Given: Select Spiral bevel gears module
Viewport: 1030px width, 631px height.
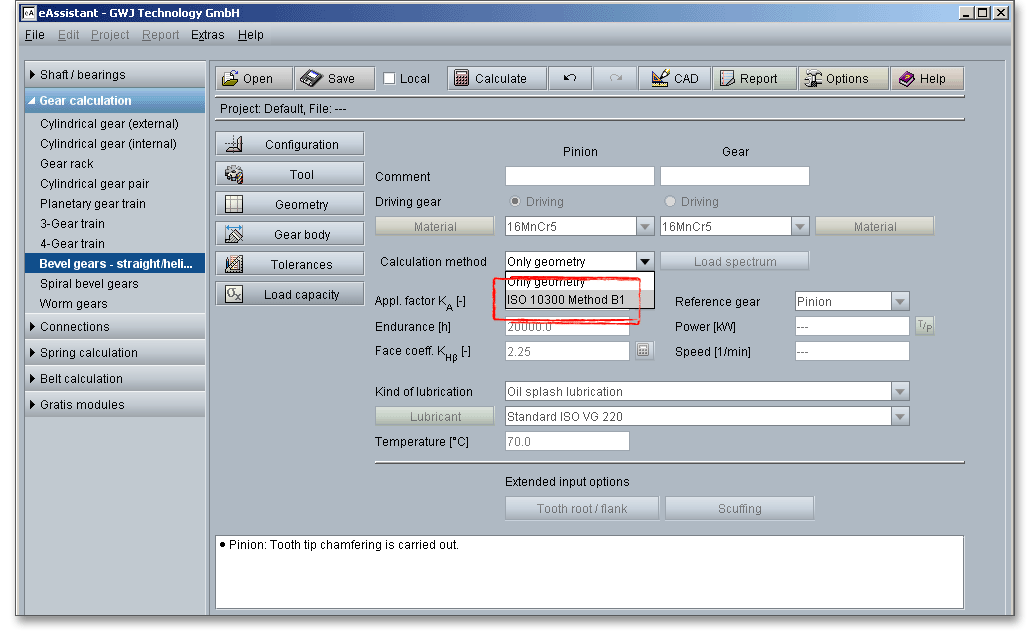Looking at the screenshot, I should click(x=89, y=284).
